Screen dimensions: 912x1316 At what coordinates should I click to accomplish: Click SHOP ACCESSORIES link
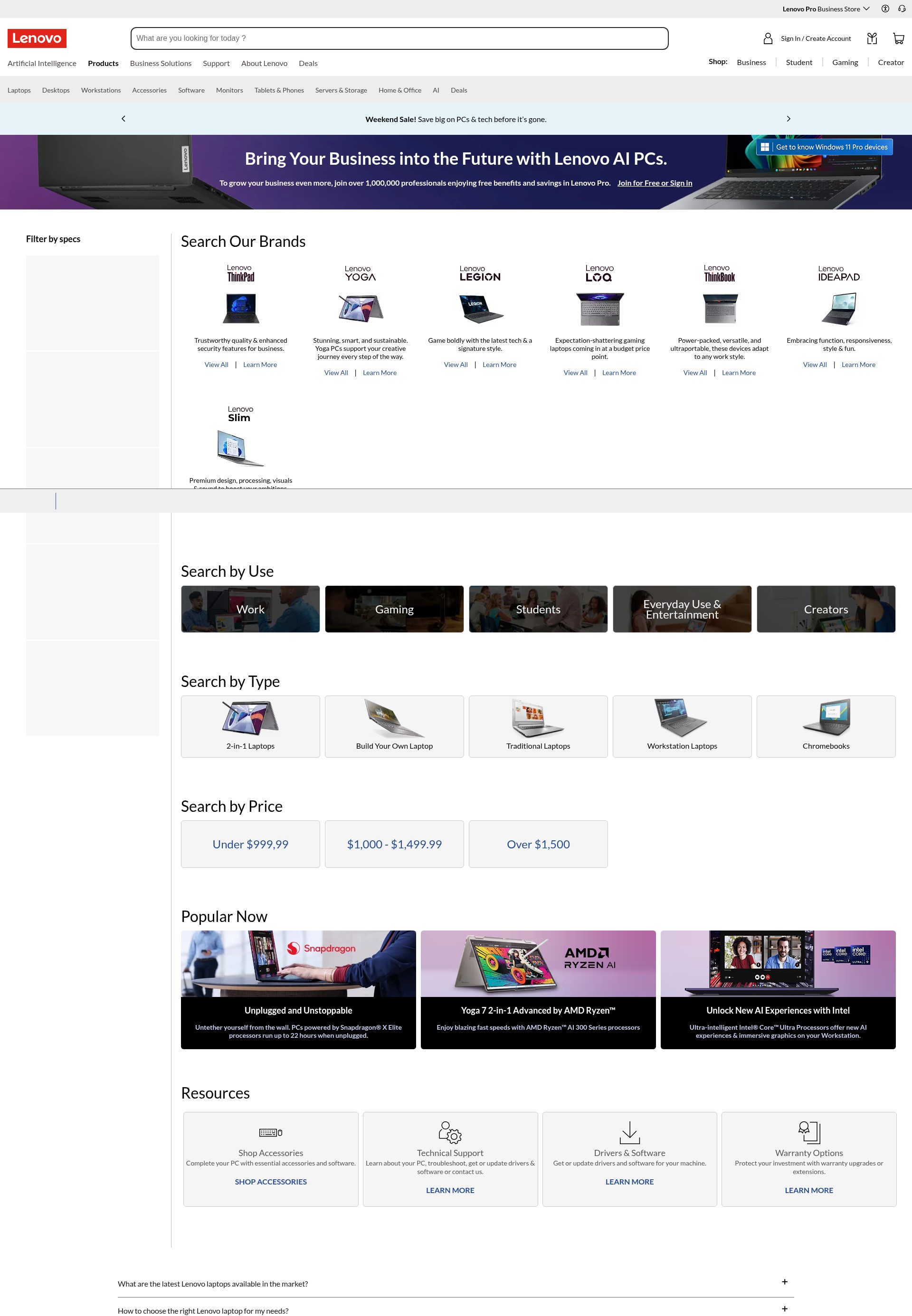point(271,1182)
